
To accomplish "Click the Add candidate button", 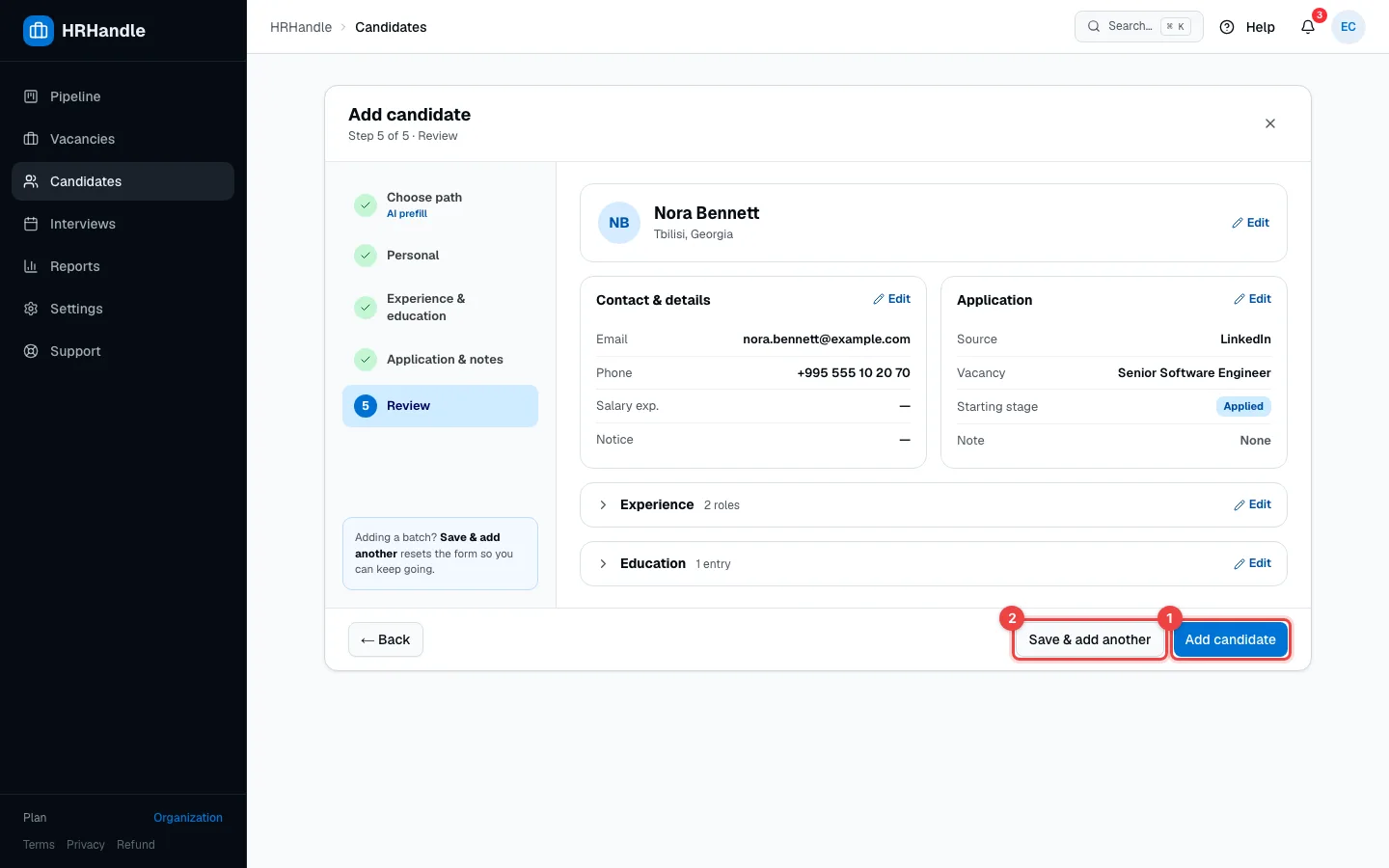I will (x=1230, y=639).
